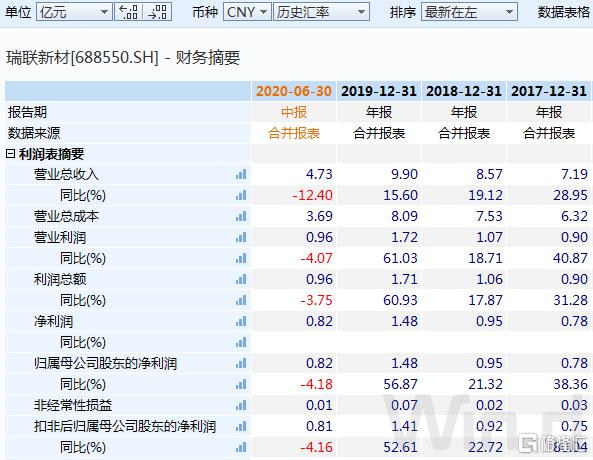Click the 营业总收入 row label
Screen dimensions: 593x460
(x=66, y=174)
